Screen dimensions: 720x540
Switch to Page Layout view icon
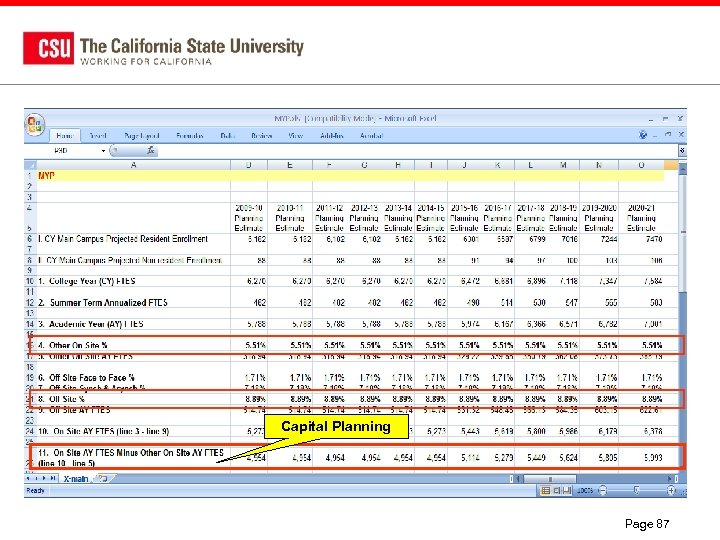point(557,490)
